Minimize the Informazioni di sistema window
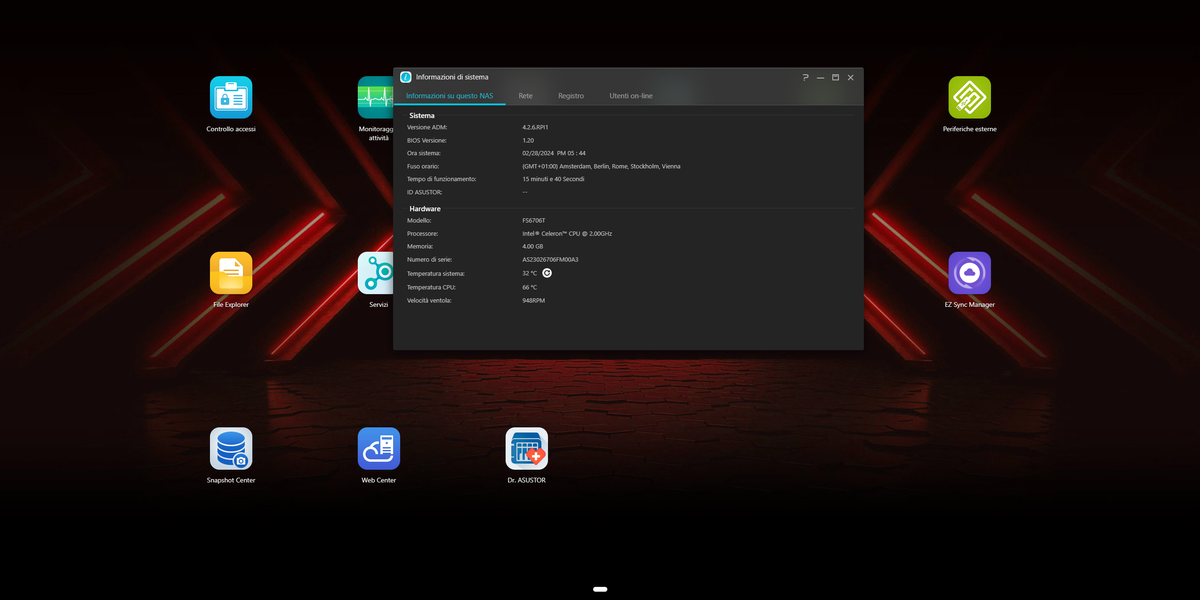This screenshot has width=1200, height=600. [x=821, y=77]
